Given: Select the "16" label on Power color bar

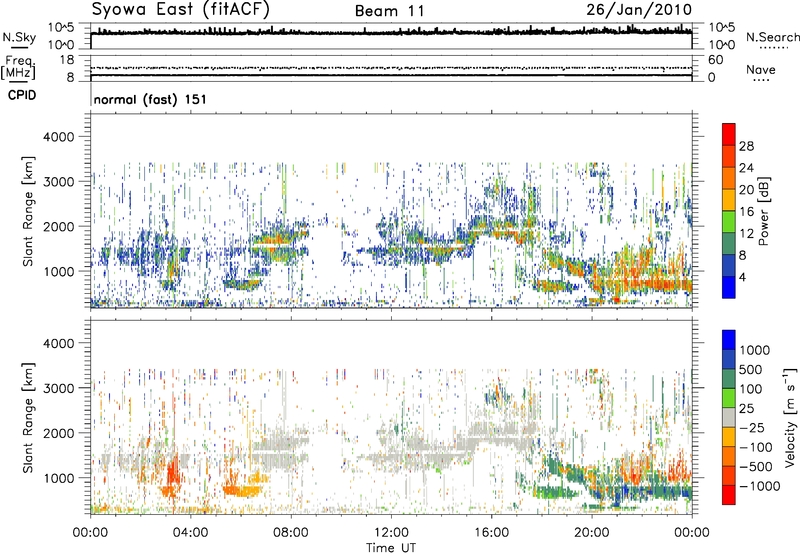Looking at the screenshot, I should (x=746, y=212).
